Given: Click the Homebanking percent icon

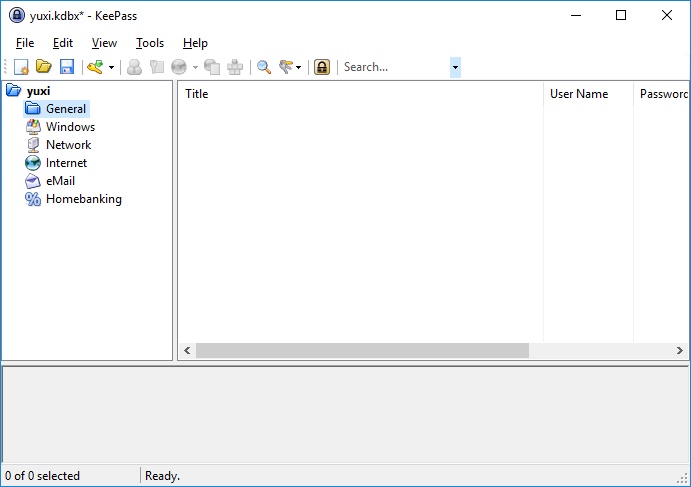Looking at the screenshot, I should coord(33,199).
